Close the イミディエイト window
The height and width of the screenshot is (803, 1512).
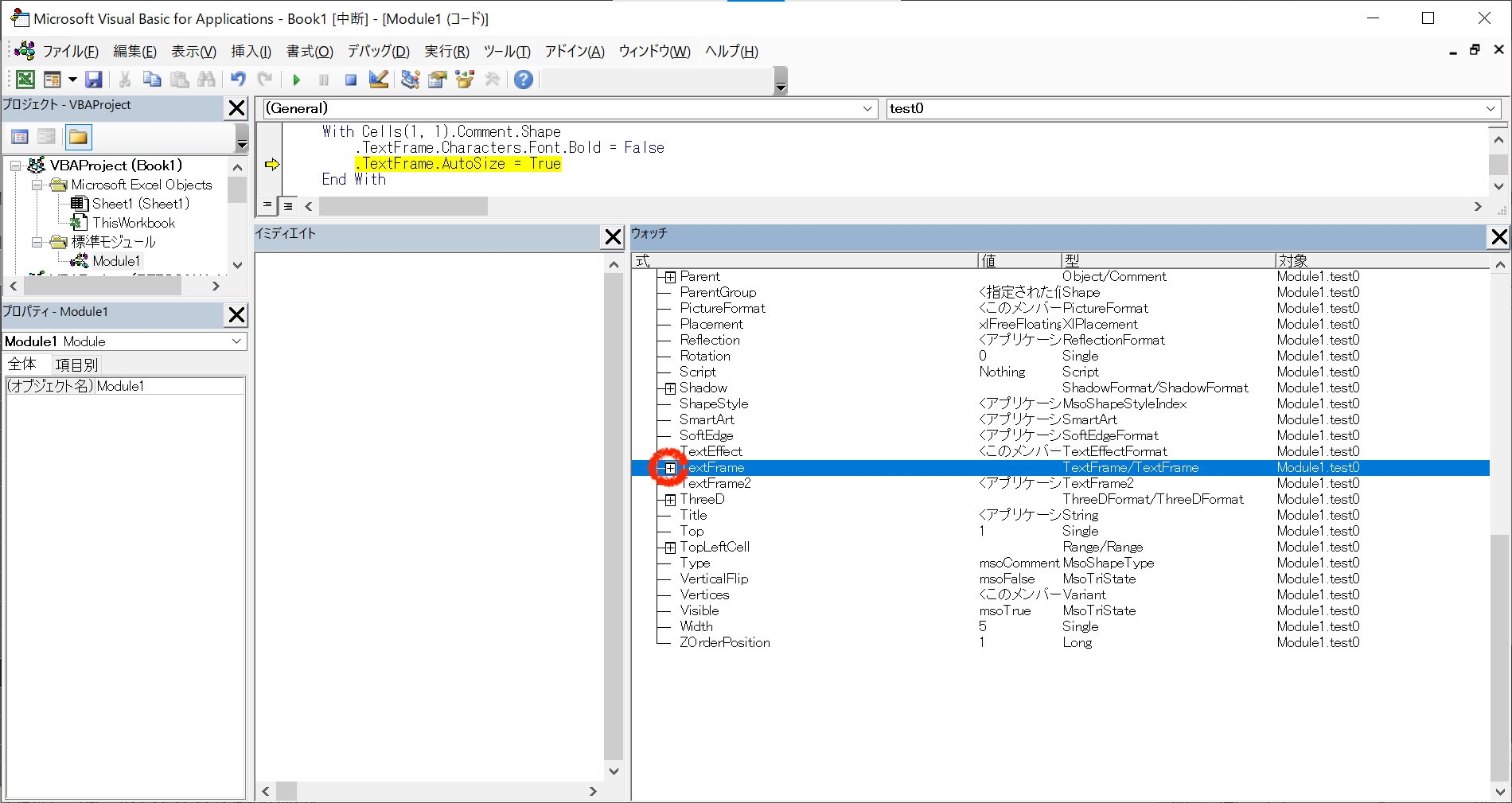click(613, 237)
